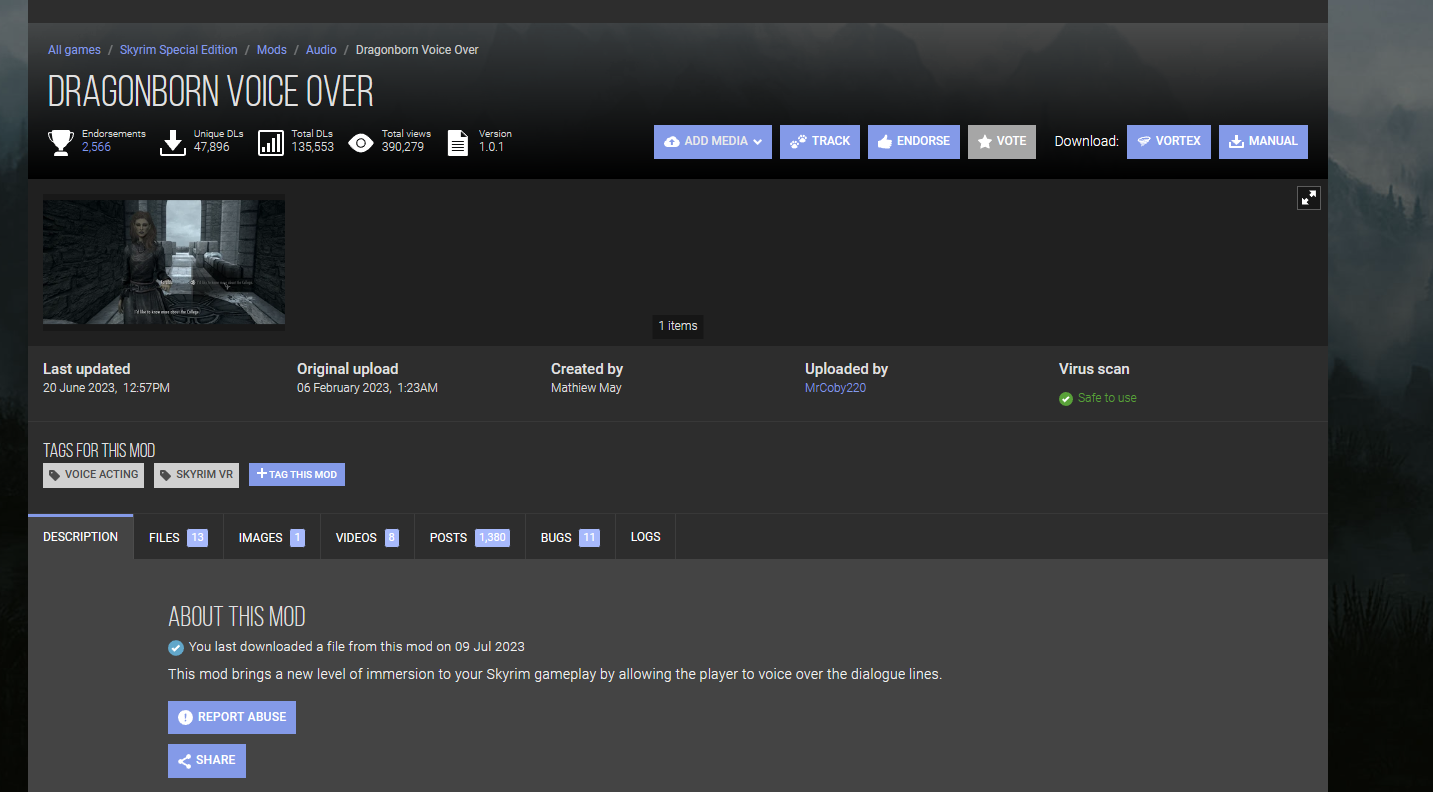1433x792 pixels.
Task: Vote for the mod with star button
Action: point(1002,142)
